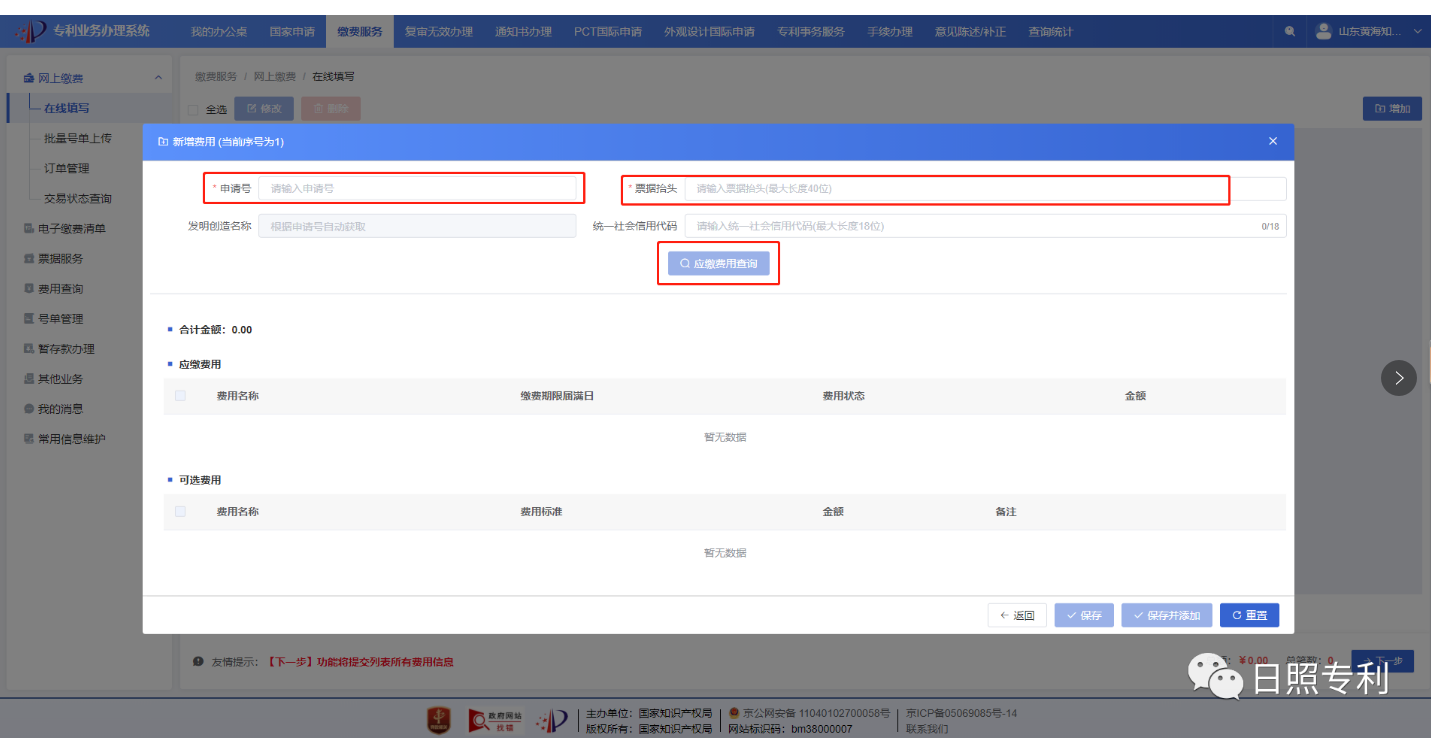Click the search magnifier icon in top bar
Viewport: 1431px width, 738px height.
(1290, 32)
